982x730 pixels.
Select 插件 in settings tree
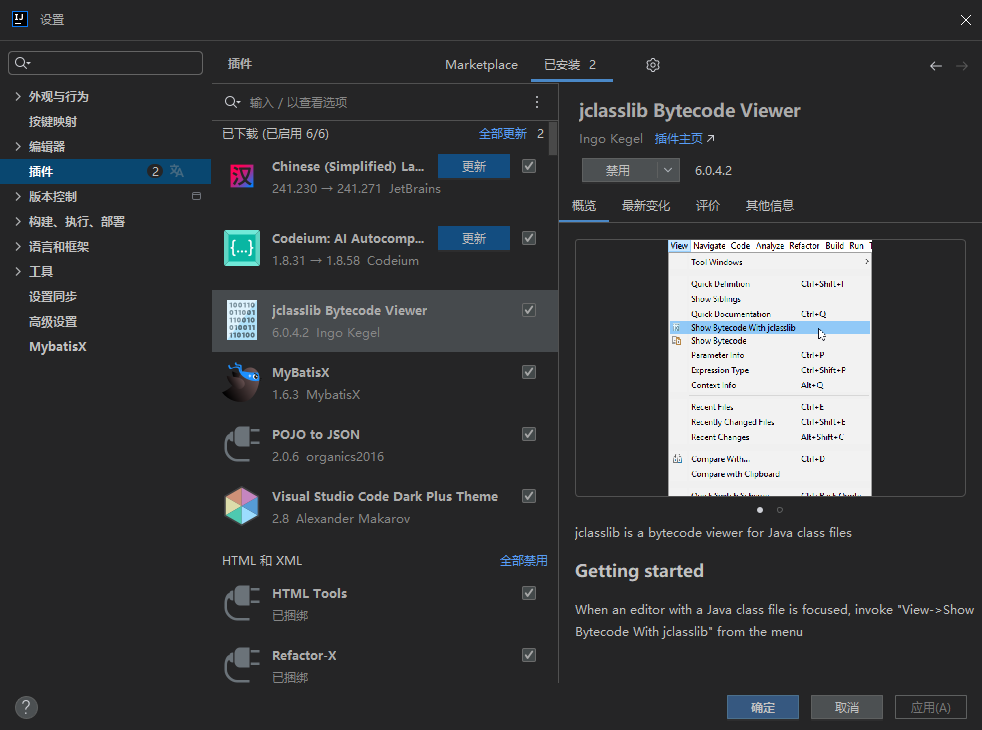pyautogui.click(x=105, y=171)
